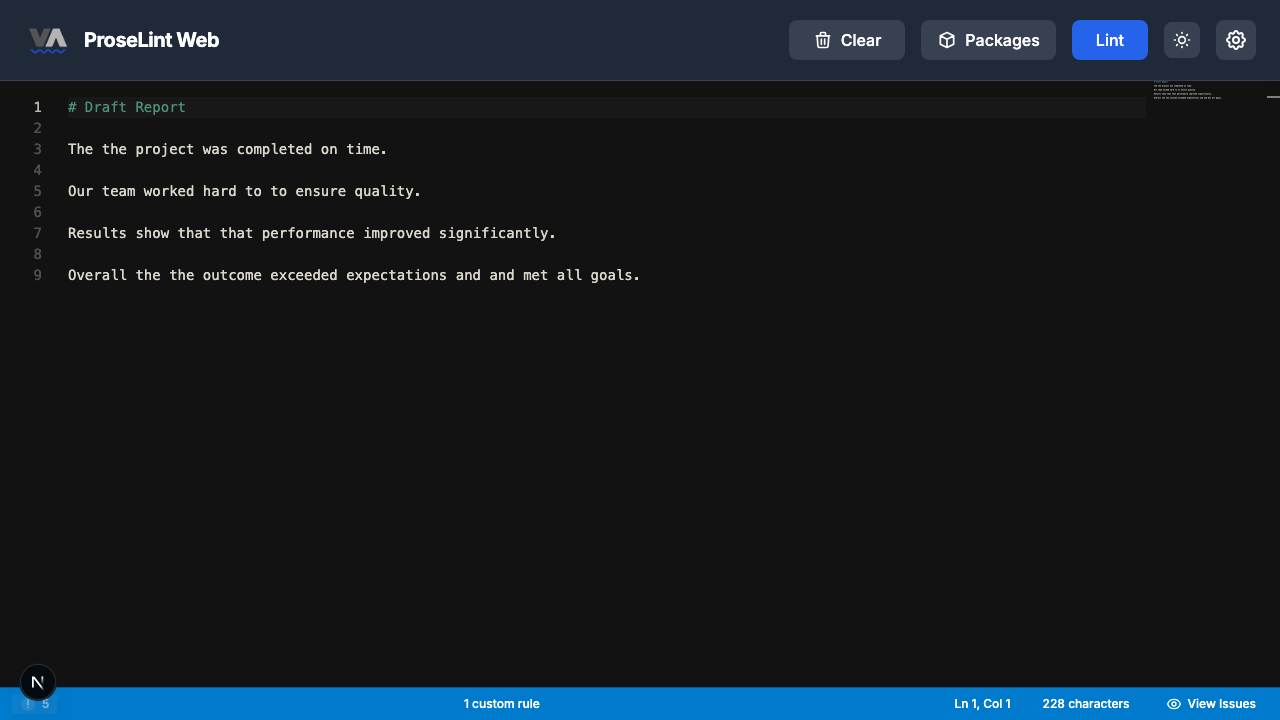Clear the editor with the Clear button
Screen dimensions: 1280x720
(x=846, y=40)
